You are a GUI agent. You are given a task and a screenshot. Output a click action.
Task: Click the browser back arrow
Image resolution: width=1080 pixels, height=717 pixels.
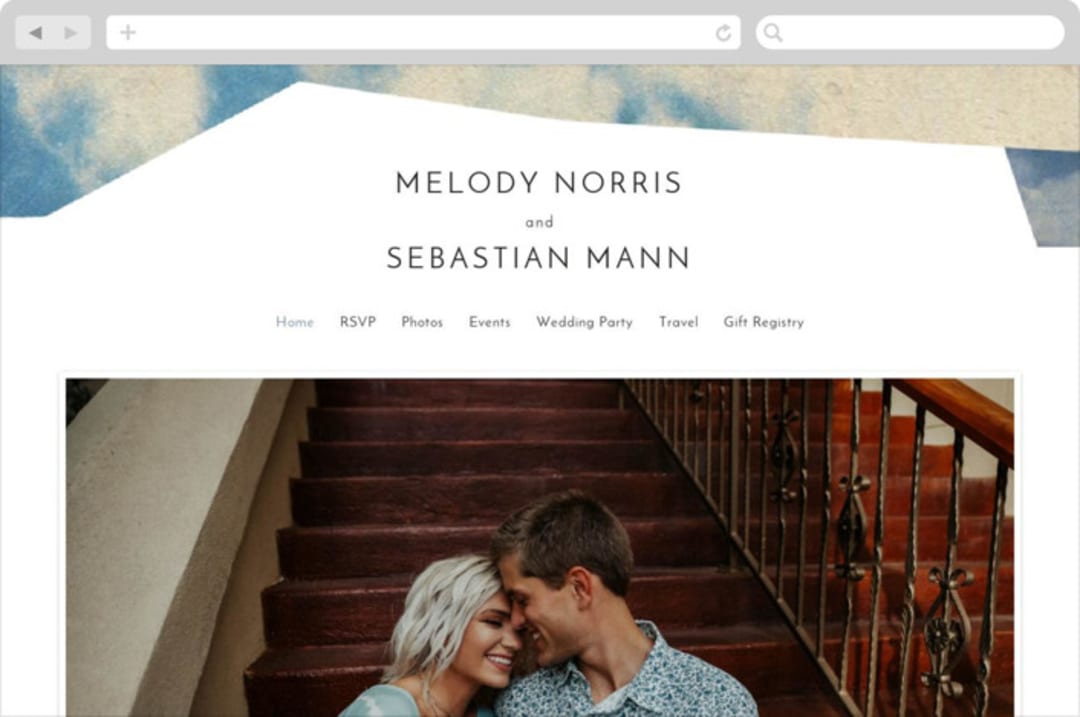click(36, 32)
